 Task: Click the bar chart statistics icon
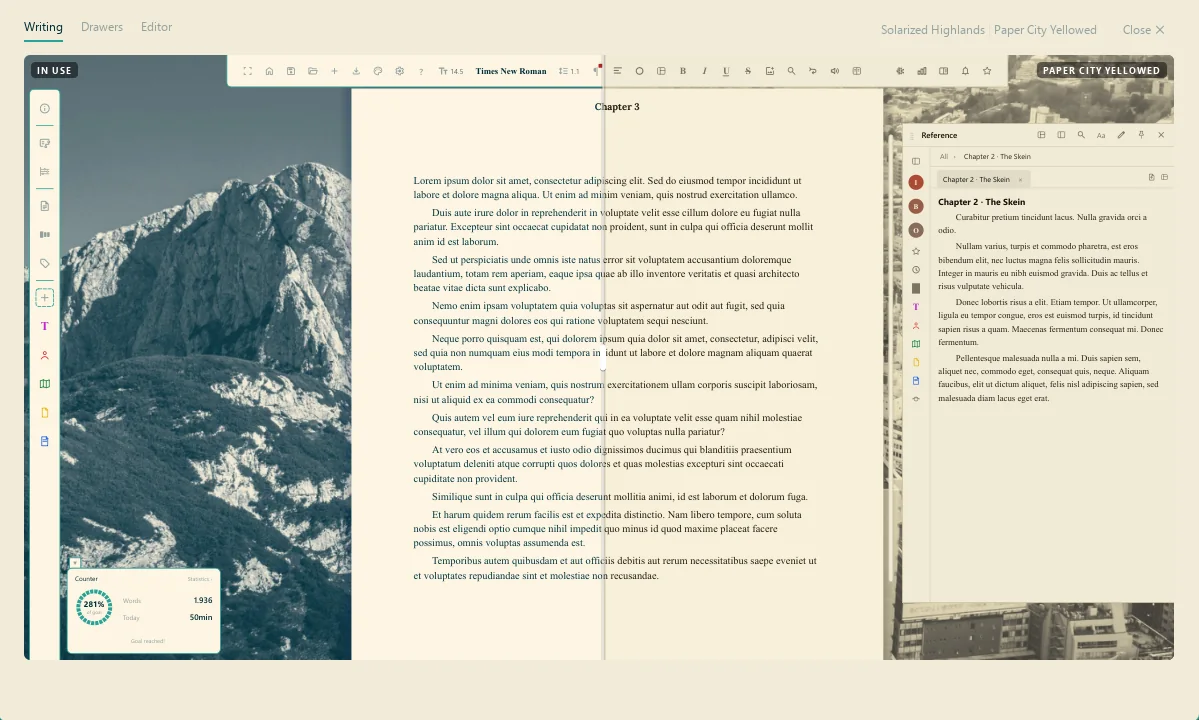point(922,71)
